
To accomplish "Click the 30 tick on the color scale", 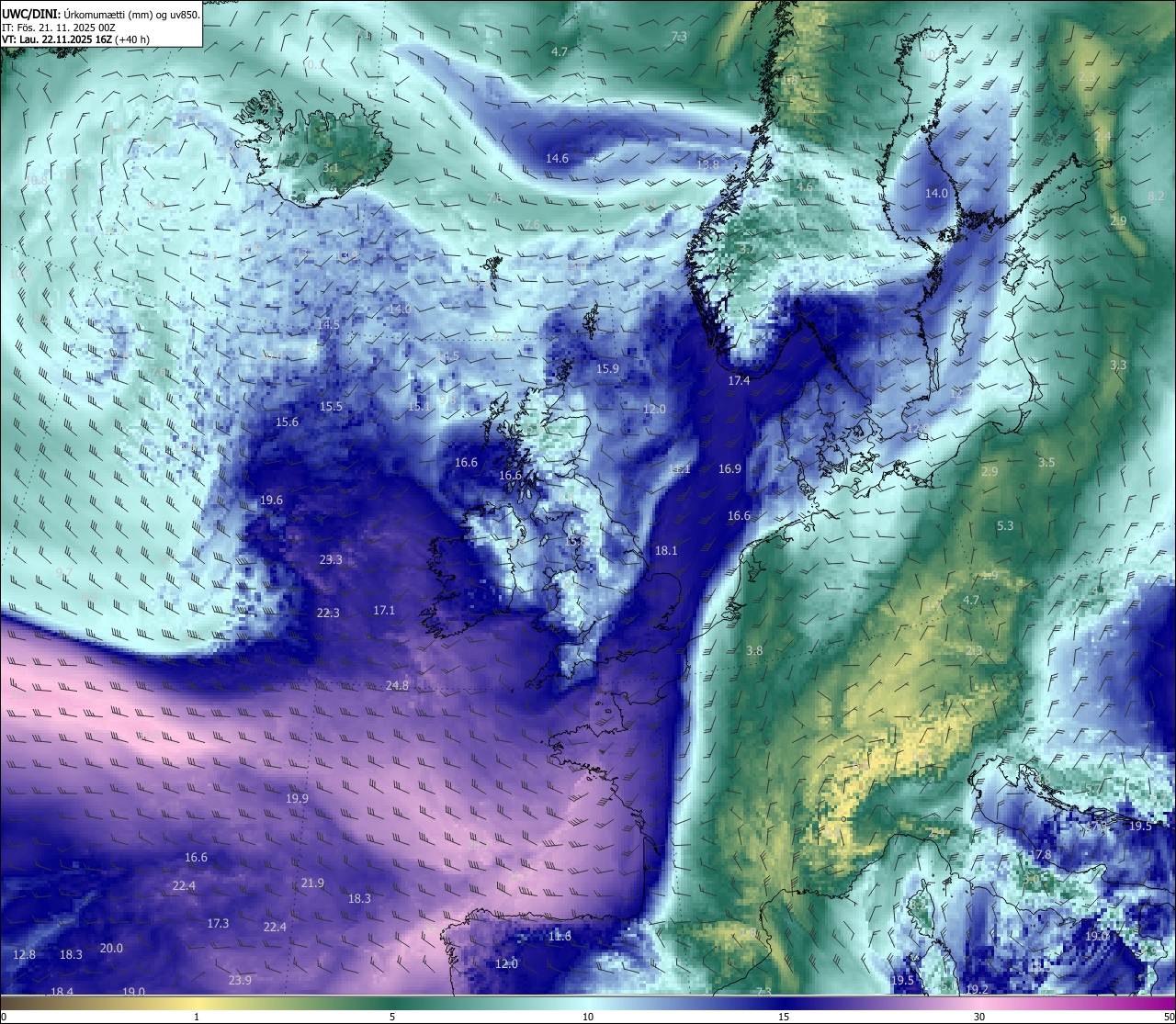I will [x=979, y=1017].
